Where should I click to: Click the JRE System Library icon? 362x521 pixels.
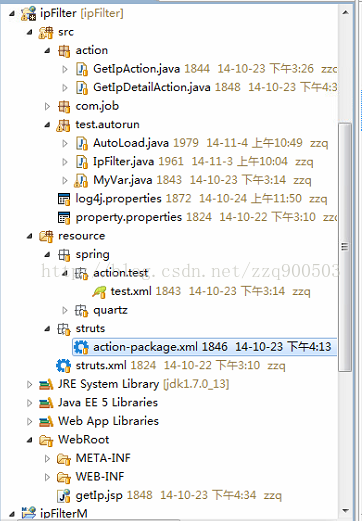(x=46, y=385)
